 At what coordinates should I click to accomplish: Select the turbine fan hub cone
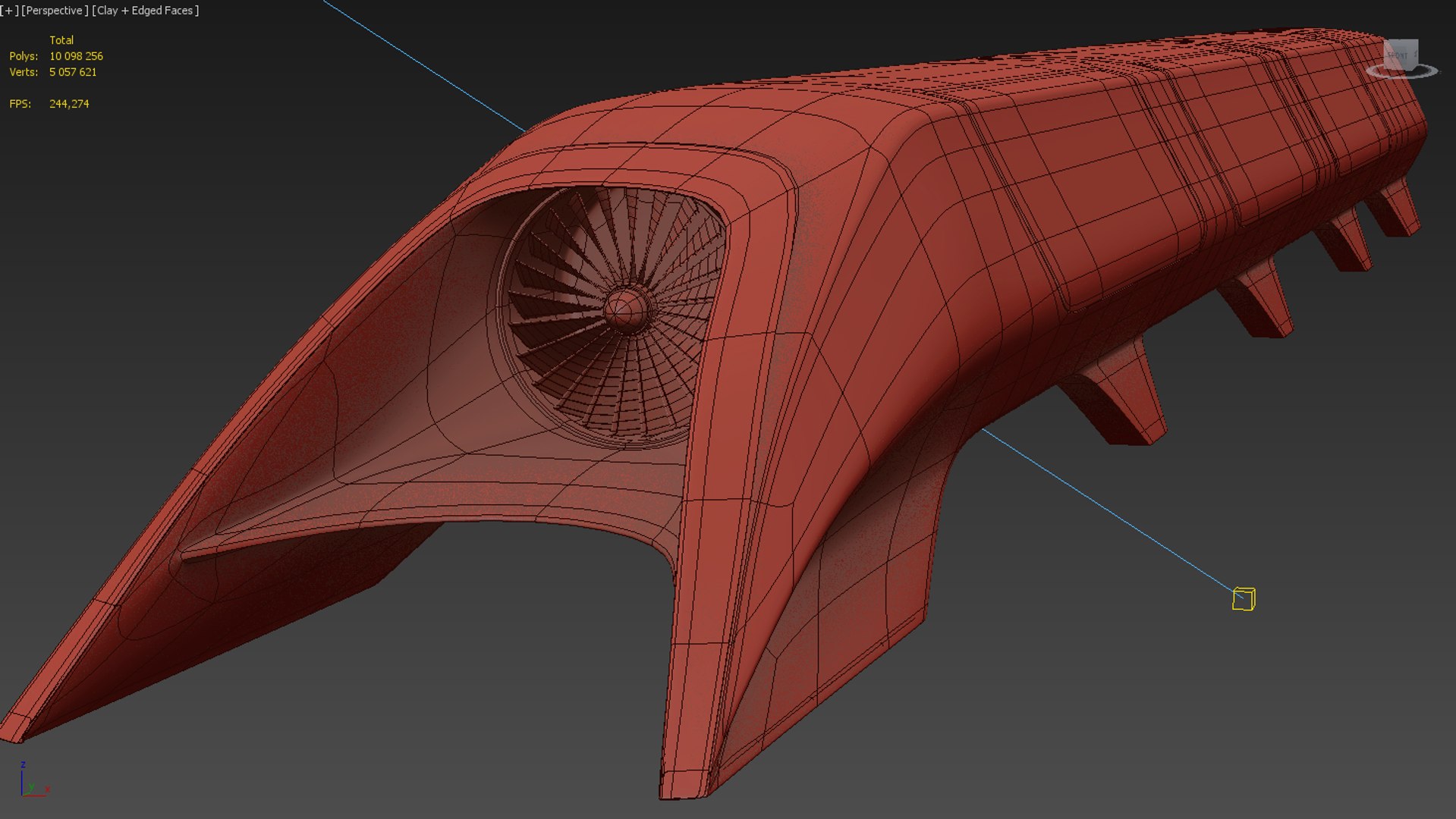point(627,309)
